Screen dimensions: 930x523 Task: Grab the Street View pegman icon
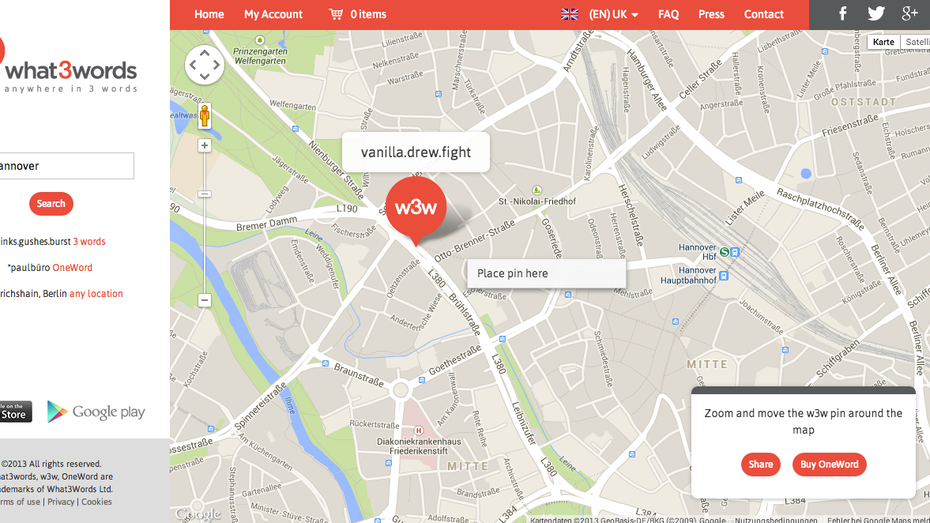[205, 116]
